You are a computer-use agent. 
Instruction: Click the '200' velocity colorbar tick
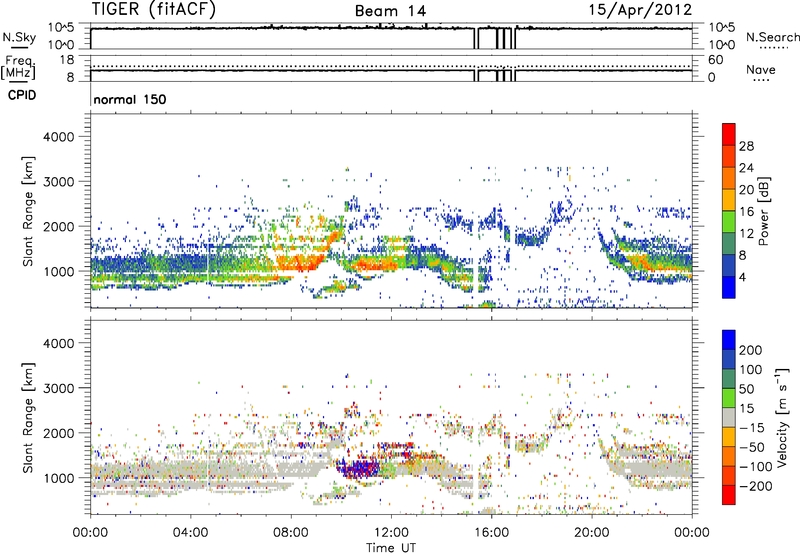pyautogui.click(x=751, y=350)
